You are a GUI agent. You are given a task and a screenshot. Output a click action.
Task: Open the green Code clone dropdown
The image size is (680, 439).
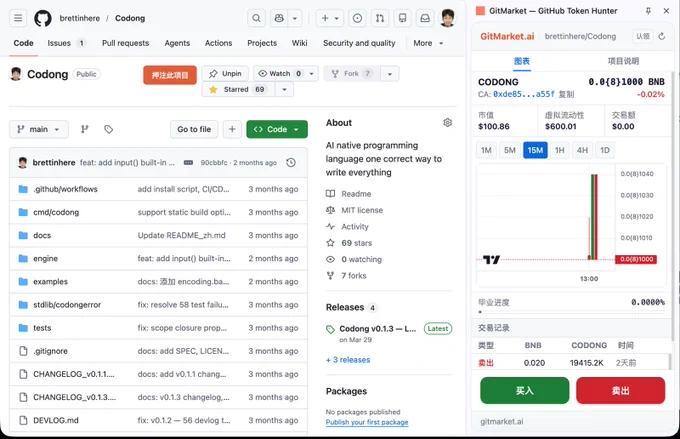click(277, 129)
